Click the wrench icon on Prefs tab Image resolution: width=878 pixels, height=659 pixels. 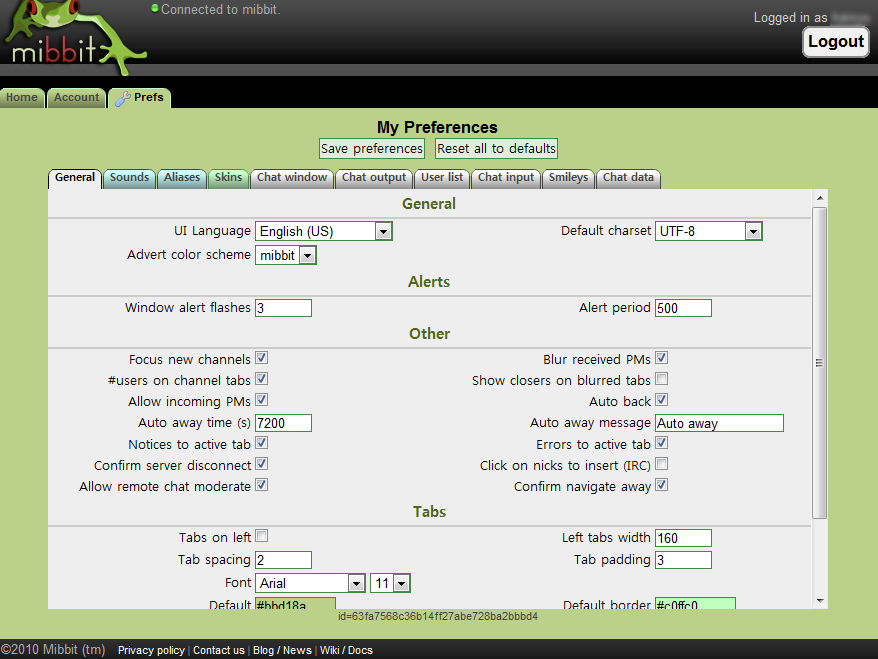(x=123, y=99)
